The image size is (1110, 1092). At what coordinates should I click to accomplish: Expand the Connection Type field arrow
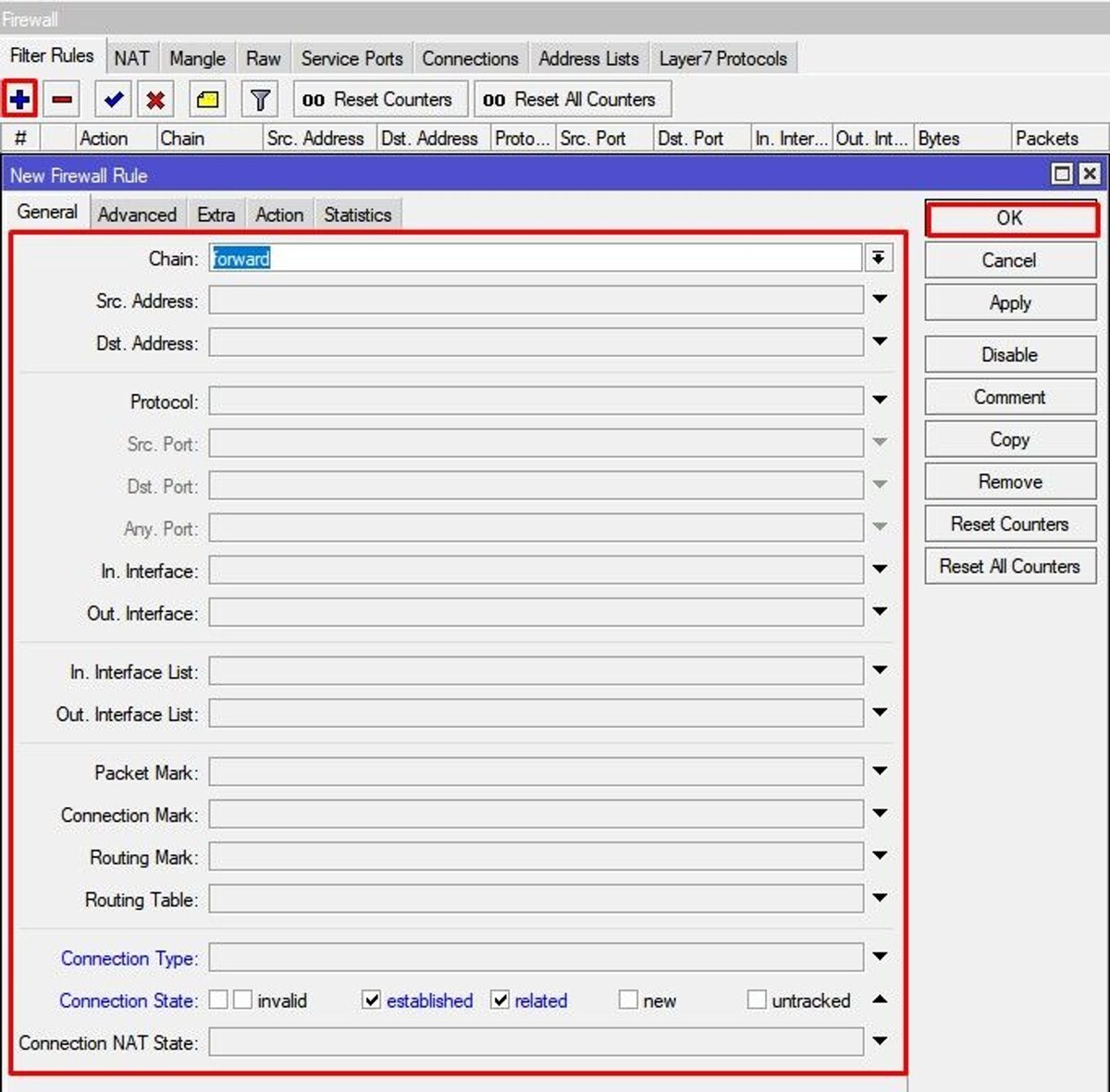[x=880, y=956]
